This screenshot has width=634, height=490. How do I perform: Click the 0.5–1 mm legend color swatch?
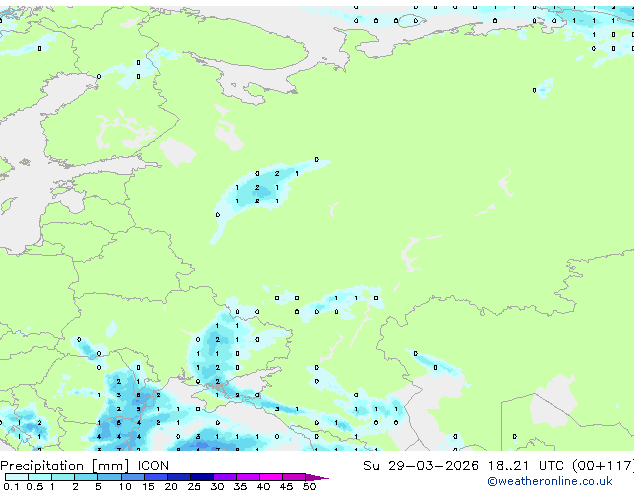(x=40, y=477)
